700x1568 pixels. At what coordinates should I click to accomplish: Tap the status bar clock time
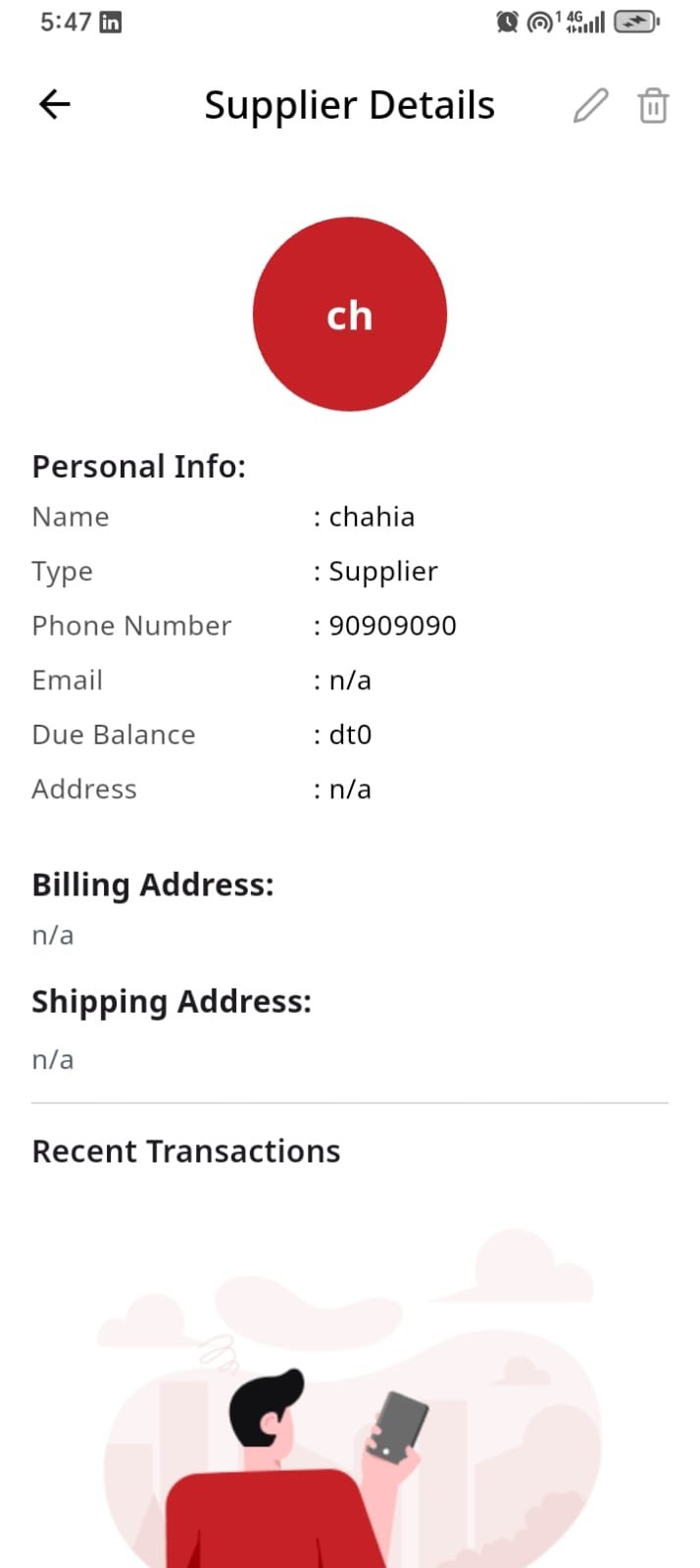pyautogui.click(x=66, y=22)
